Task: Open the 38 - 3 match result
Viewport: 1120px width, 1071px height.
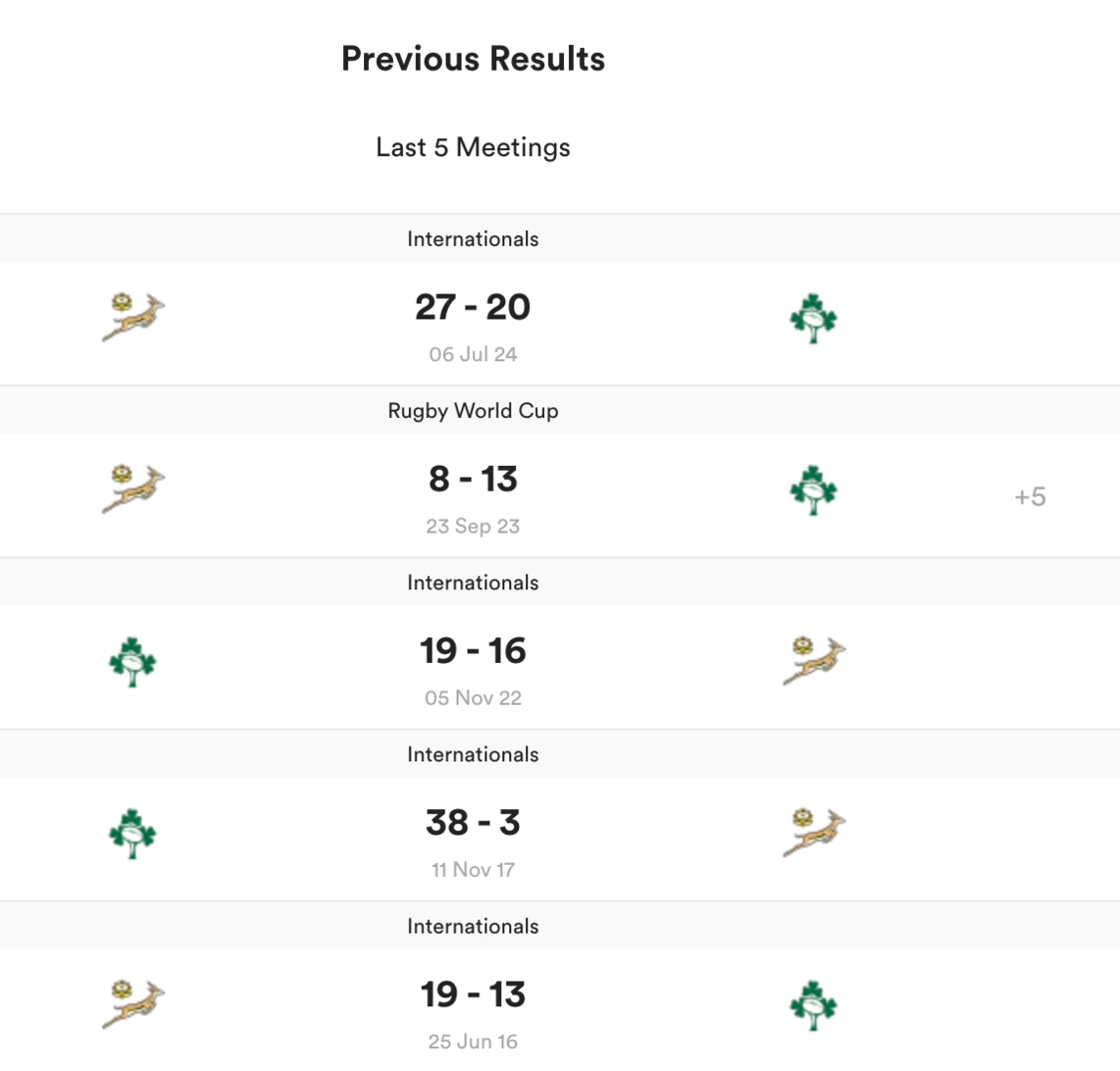Action: tap(473, 822)
